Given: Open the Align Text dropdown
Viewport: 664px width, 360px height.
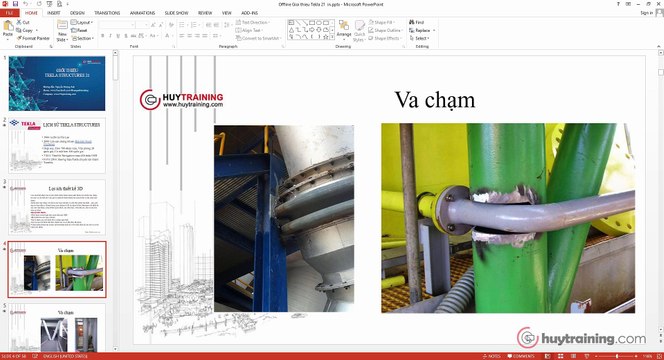Looking at the screenshot, I should tap(249, 30).
